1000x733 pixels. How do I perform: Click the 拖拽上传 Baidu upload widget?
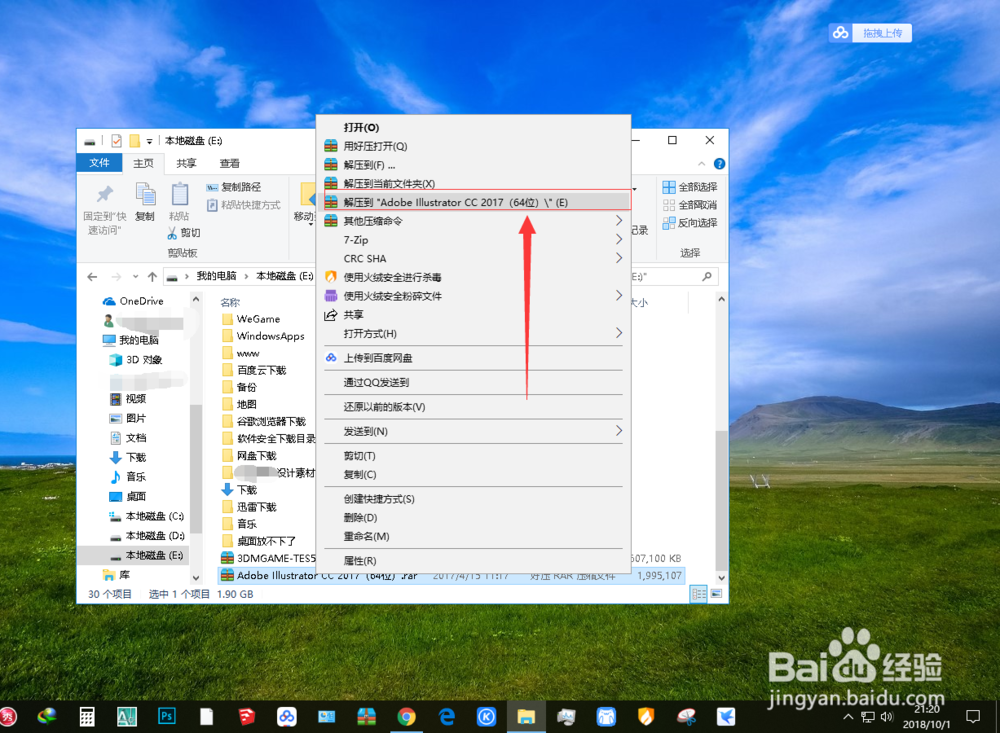coord(871,33)
